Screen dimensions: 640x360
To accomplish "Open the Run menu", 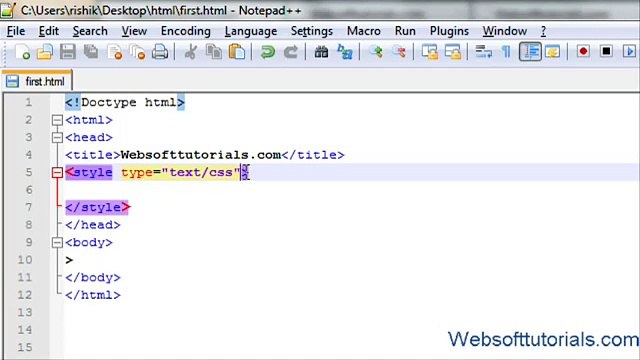I will (x=405, y=31).
